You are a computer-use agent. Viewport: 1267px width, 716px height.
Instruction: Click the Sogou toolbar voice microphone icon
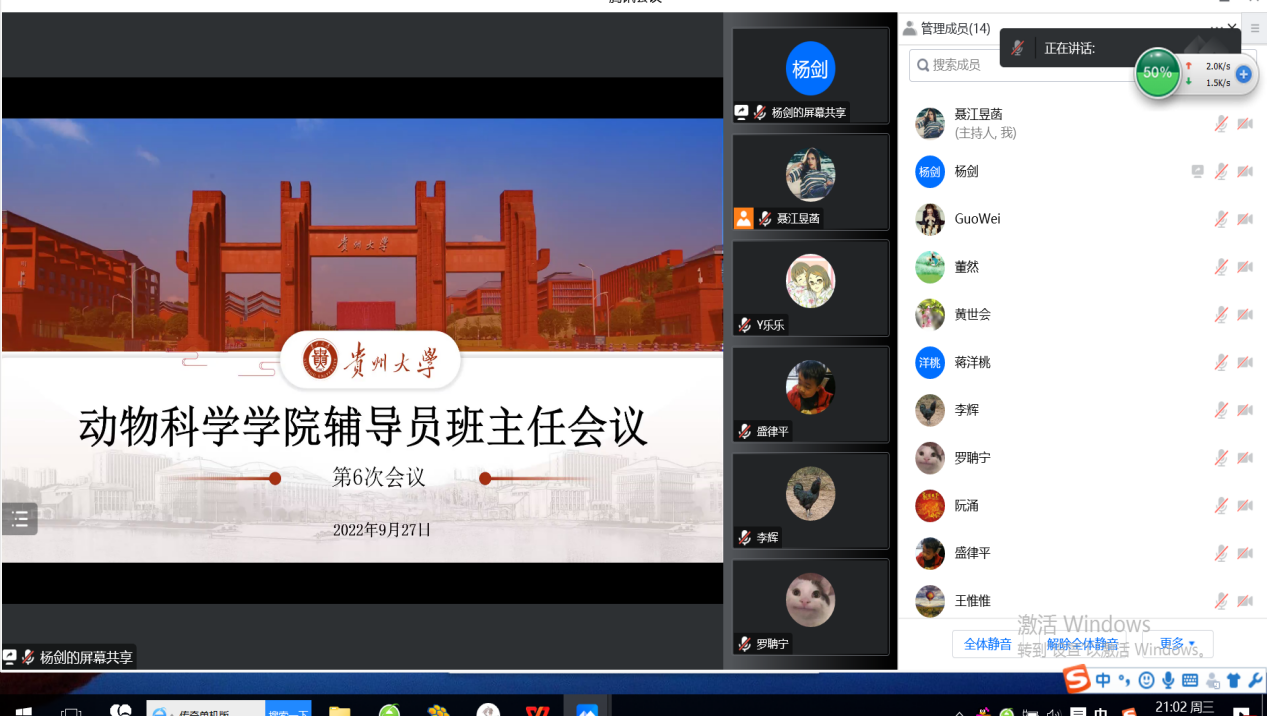click(1168, 680)
